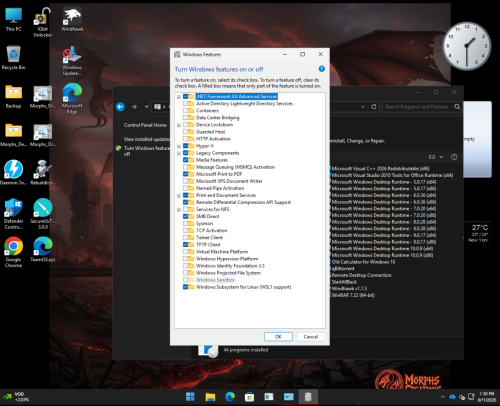Open Recycle Bin desktop icon
Viewport: 500px width, 406px height.
click(x=13, y=58)
